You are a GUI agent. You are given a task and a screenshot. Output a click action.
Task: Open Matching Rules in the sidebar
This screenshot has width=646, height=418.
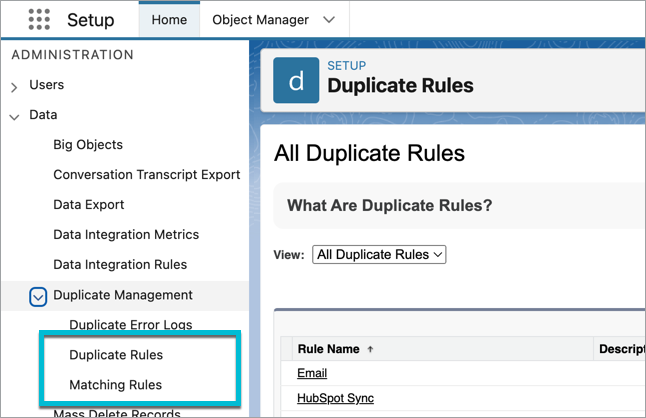click(x=115, y=385)
